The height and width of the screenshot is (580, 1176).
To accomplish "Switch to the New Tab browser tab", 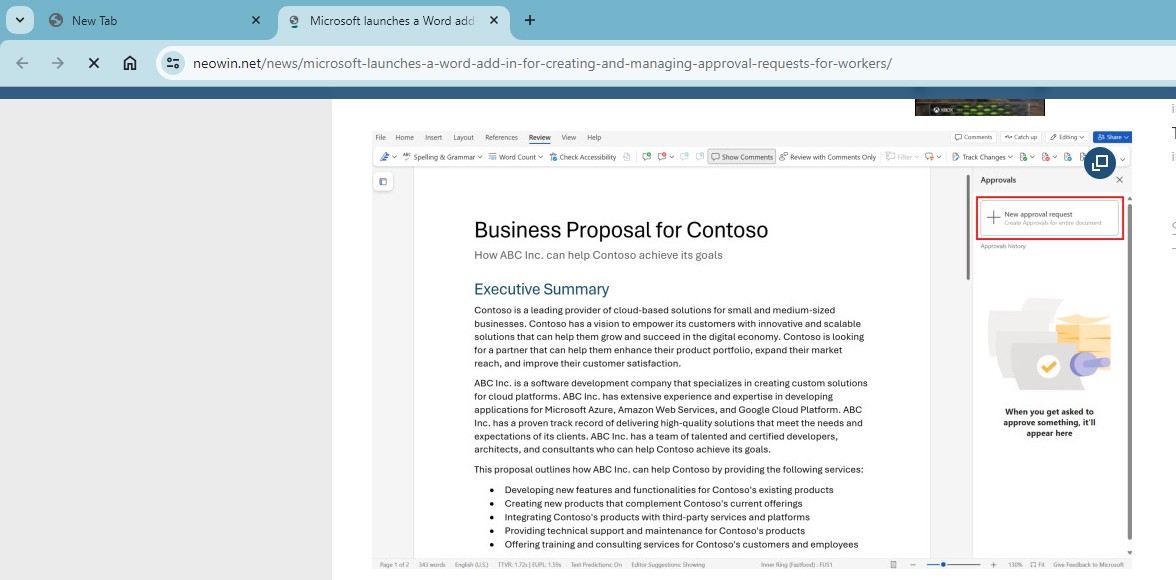I will click(x=156, y=20).
